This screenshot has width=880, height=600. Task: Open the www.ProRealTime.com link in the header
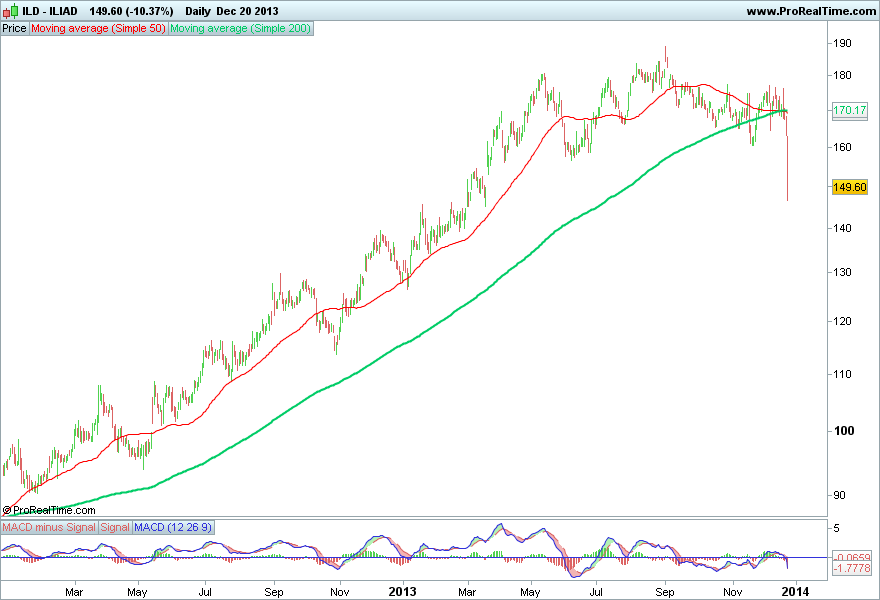coord(811,11)
